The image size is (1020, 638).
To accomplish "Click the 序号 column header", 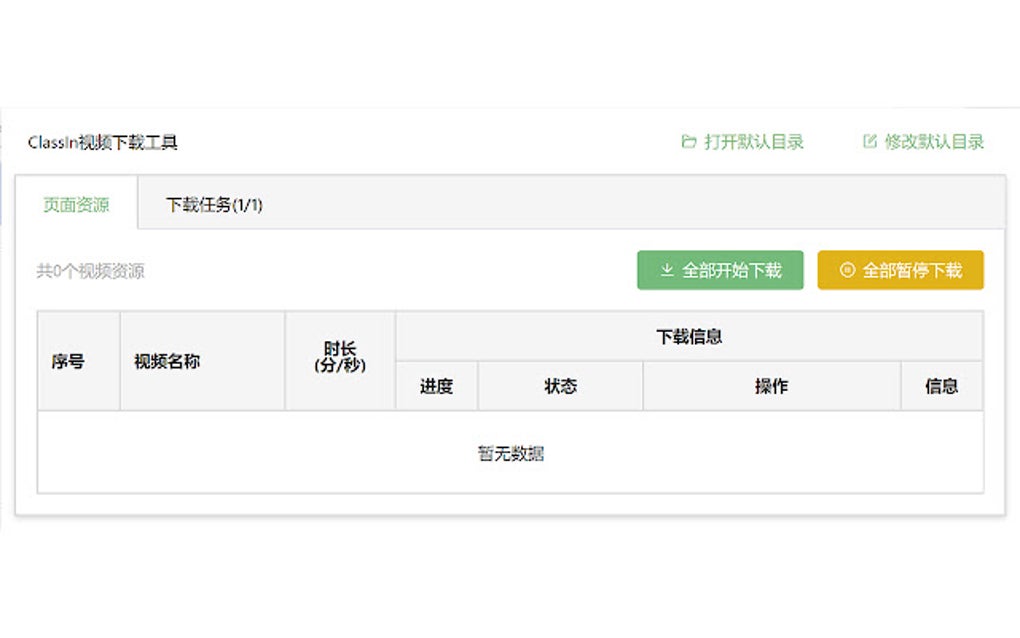I will pos(64,361).
